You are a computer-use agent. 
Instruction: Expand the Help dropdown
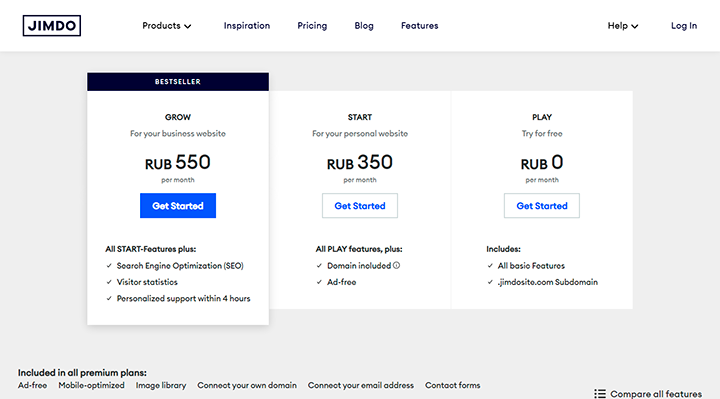(623, 26)
